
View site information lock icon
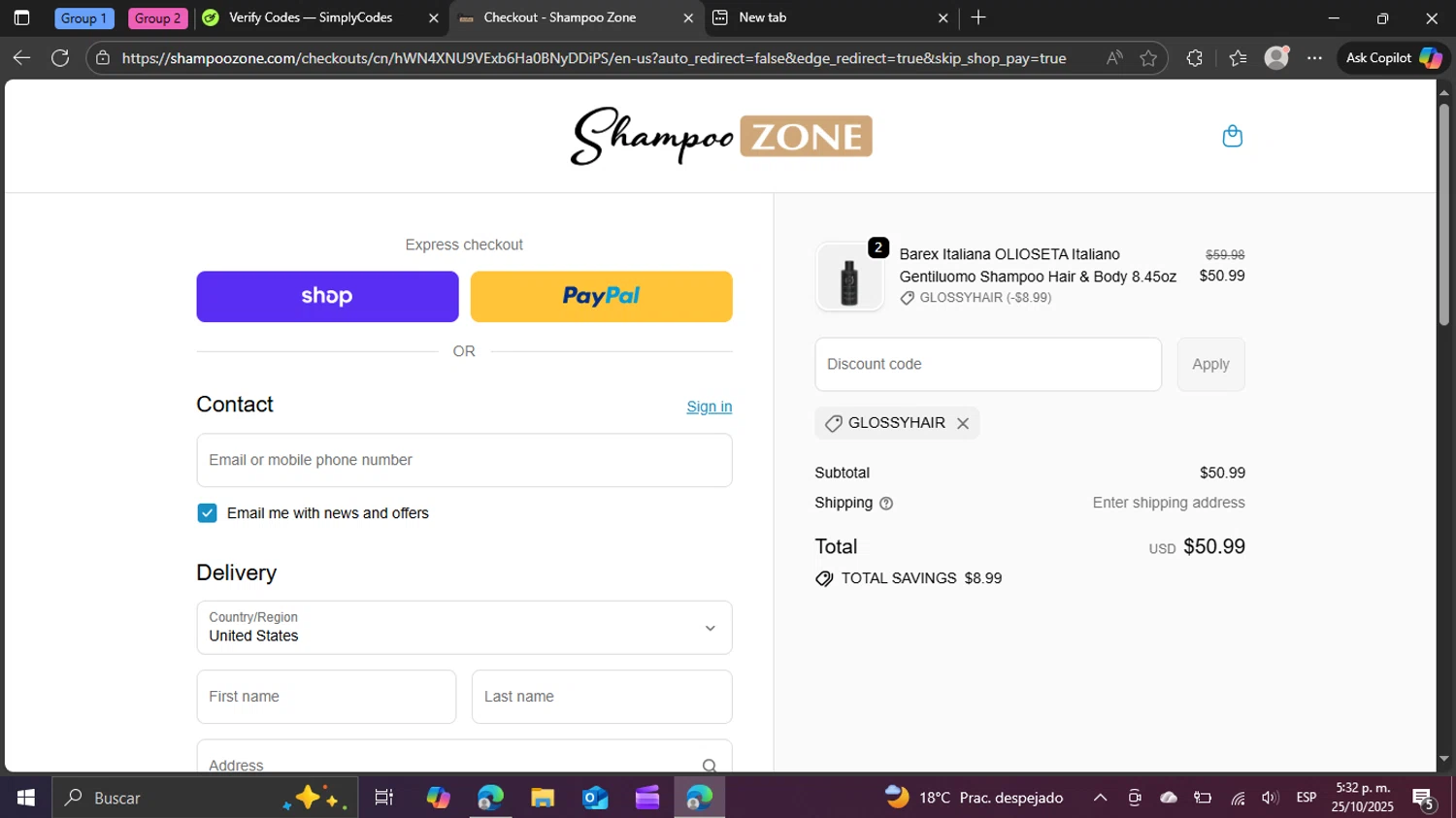103,58
